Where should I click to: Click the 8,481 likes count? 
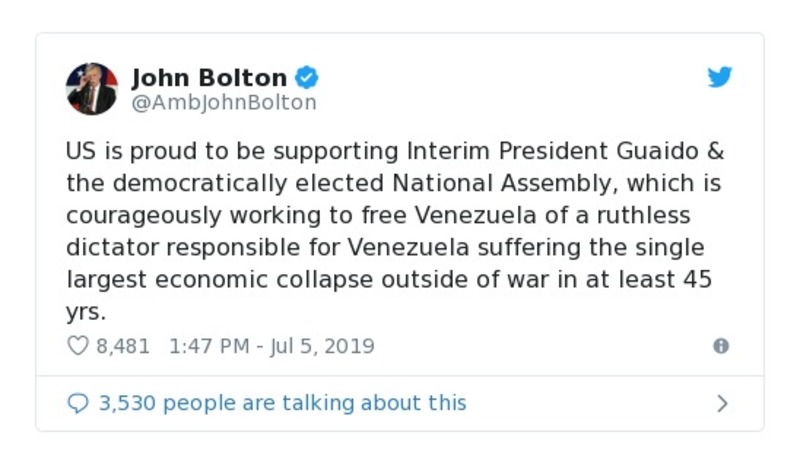click(122, 347)
